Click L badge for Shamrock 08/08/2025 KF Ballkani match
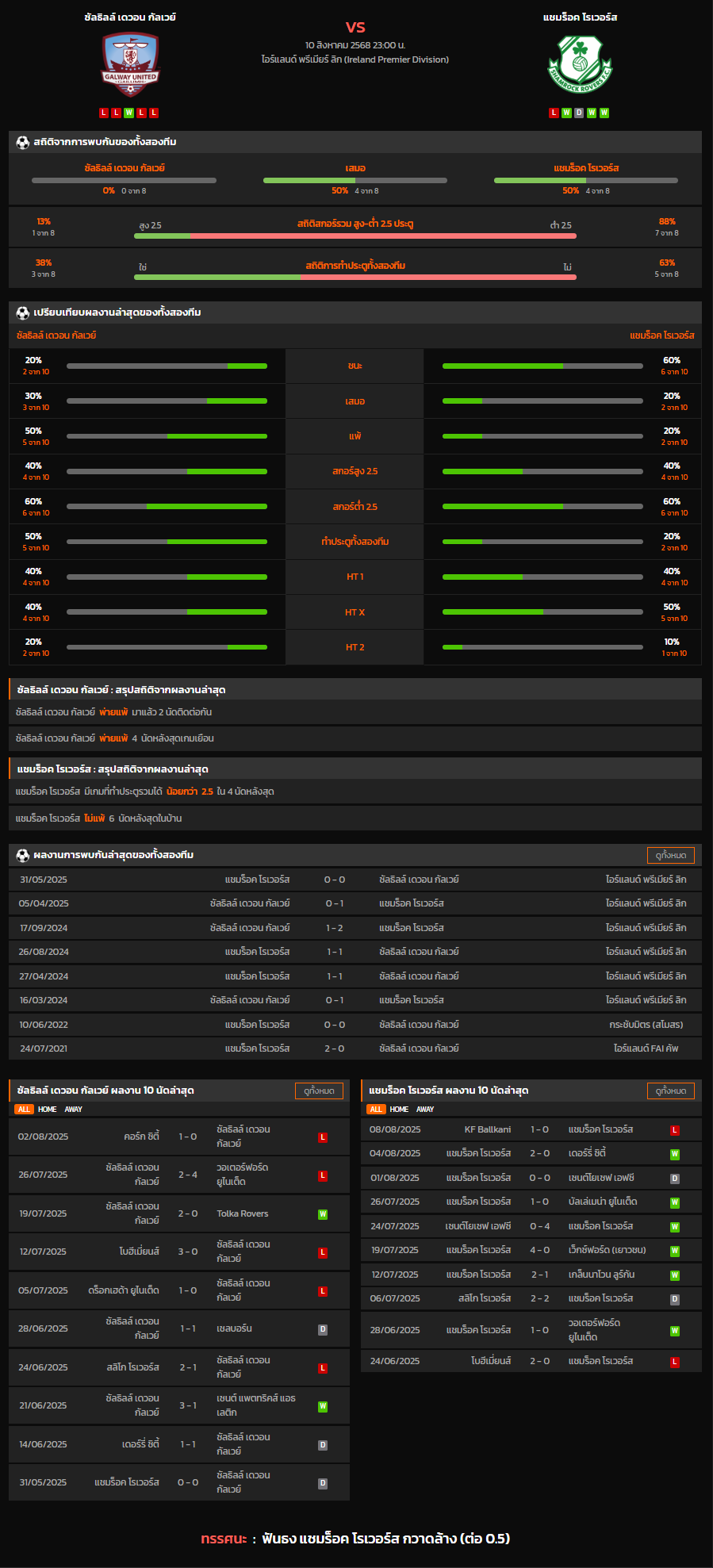Screen dimensions: 713x1568 click(675, 1130)
